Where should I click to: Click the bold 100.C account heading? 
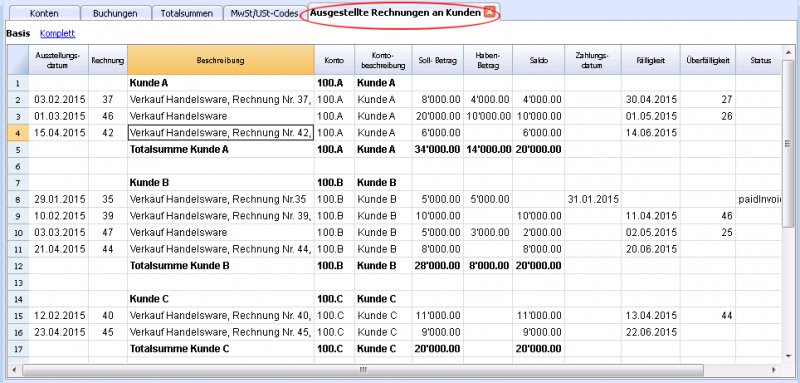[x=334, y=299]
